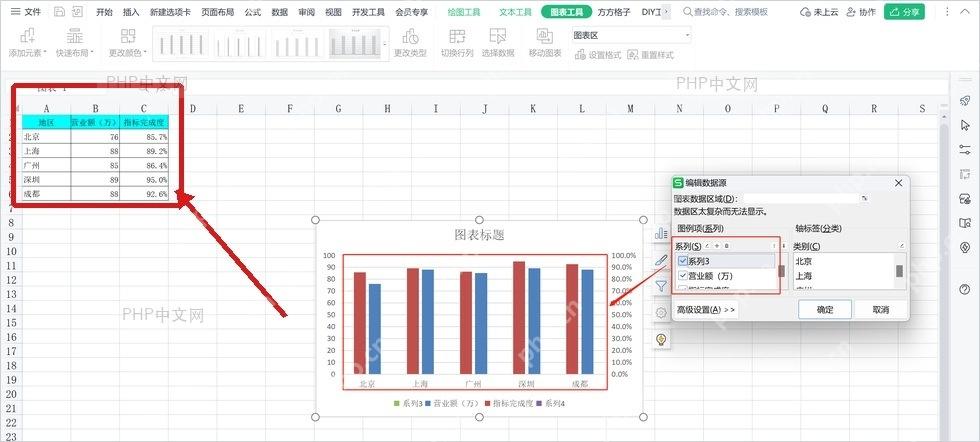Open the 会员专享 tab
Image resolution: width=980 pixels, height=442 pixels.
[x=412, y=12]
